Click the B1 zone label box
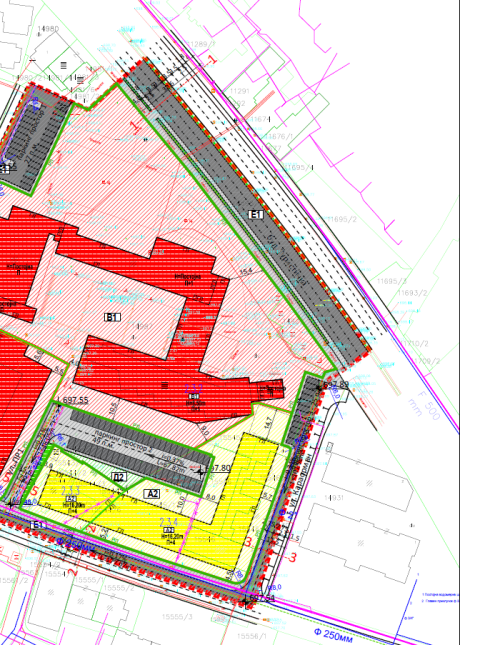Viewport: 480px width, 645px height. coord(113,317)
